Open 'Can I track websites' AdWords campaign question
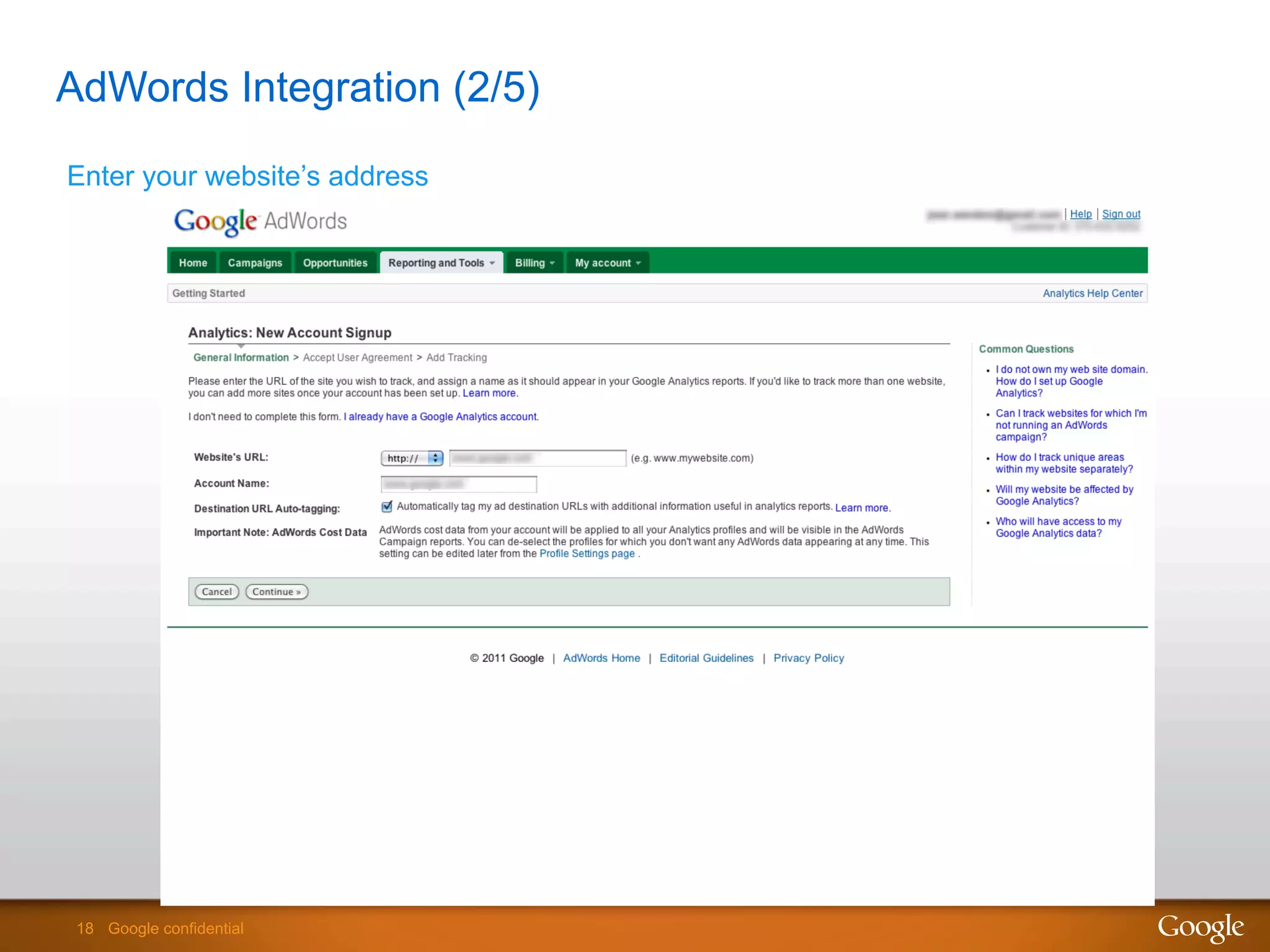The width and height of the screenshot is (1270, 952). pos(1071,425)
